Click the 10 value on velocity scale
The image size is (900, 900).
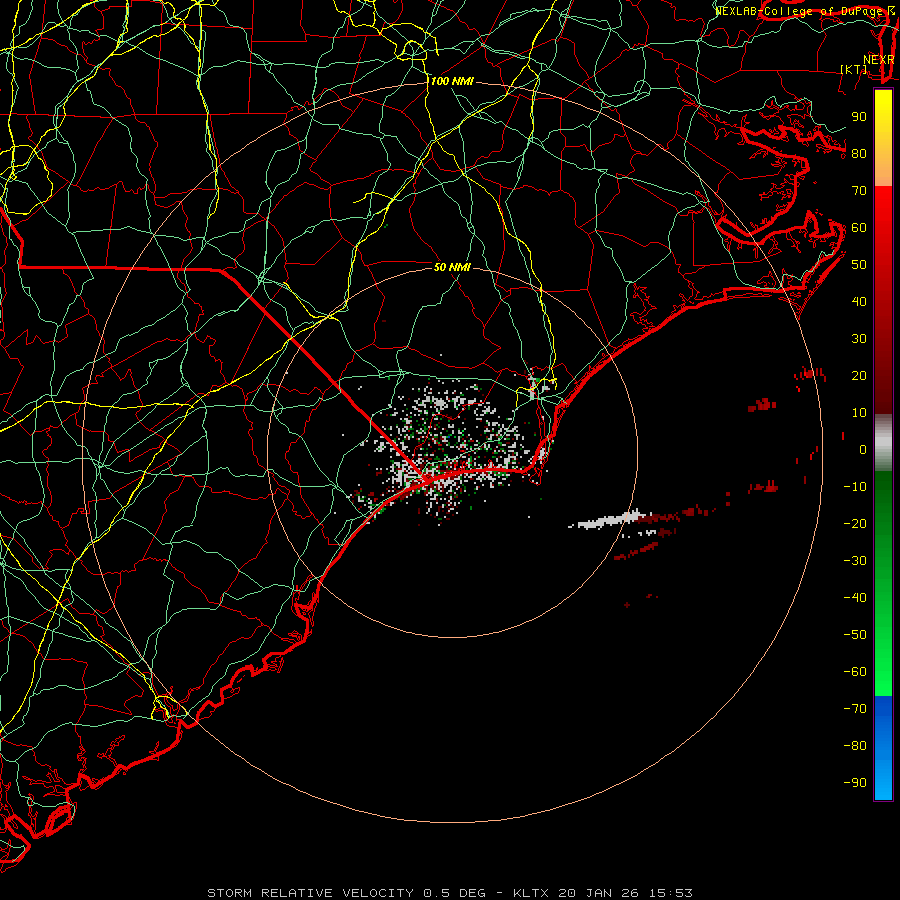[859, 413]
